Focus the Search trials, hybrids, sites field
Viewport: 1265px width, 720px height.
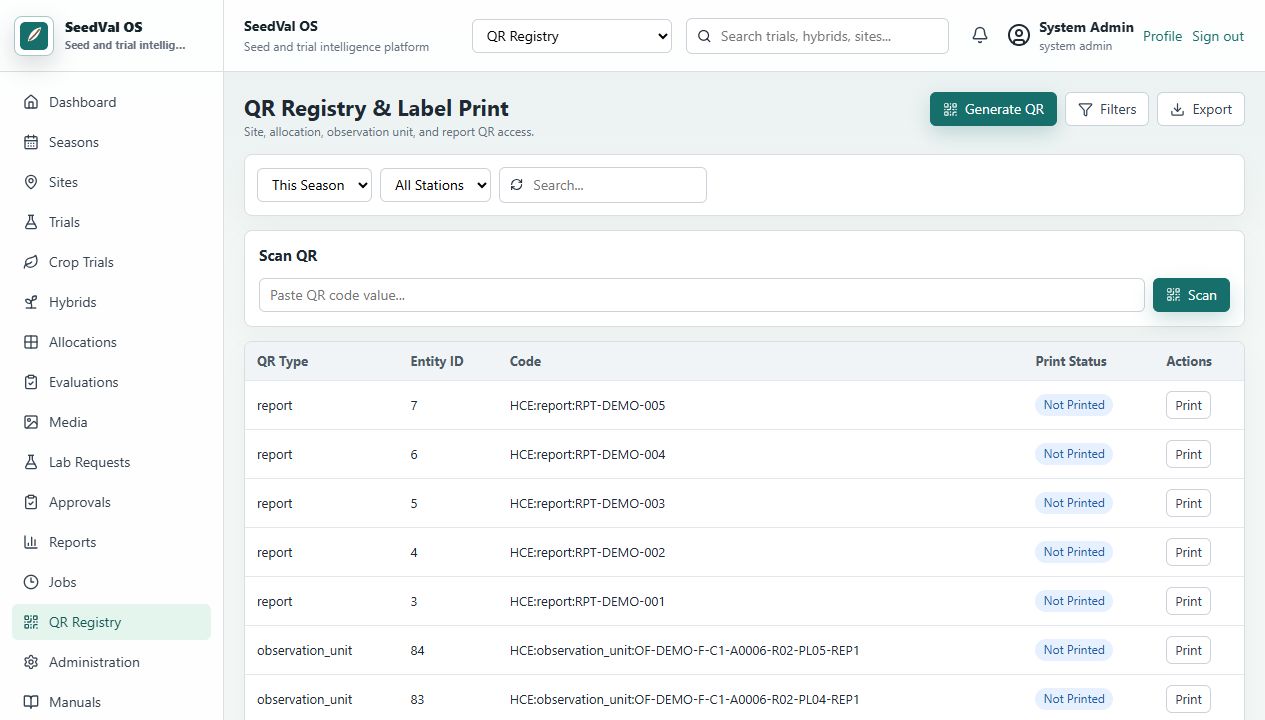coord(817,36)
